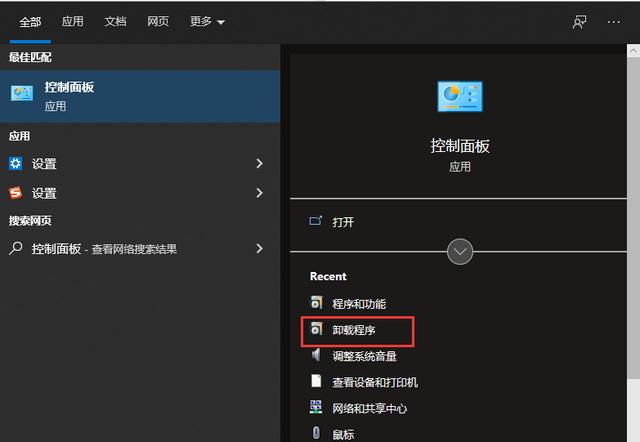The width and height of the screenshot is (640, 442).
Task: Expand the web search result arrow
Action: click(x=259, y=248)
